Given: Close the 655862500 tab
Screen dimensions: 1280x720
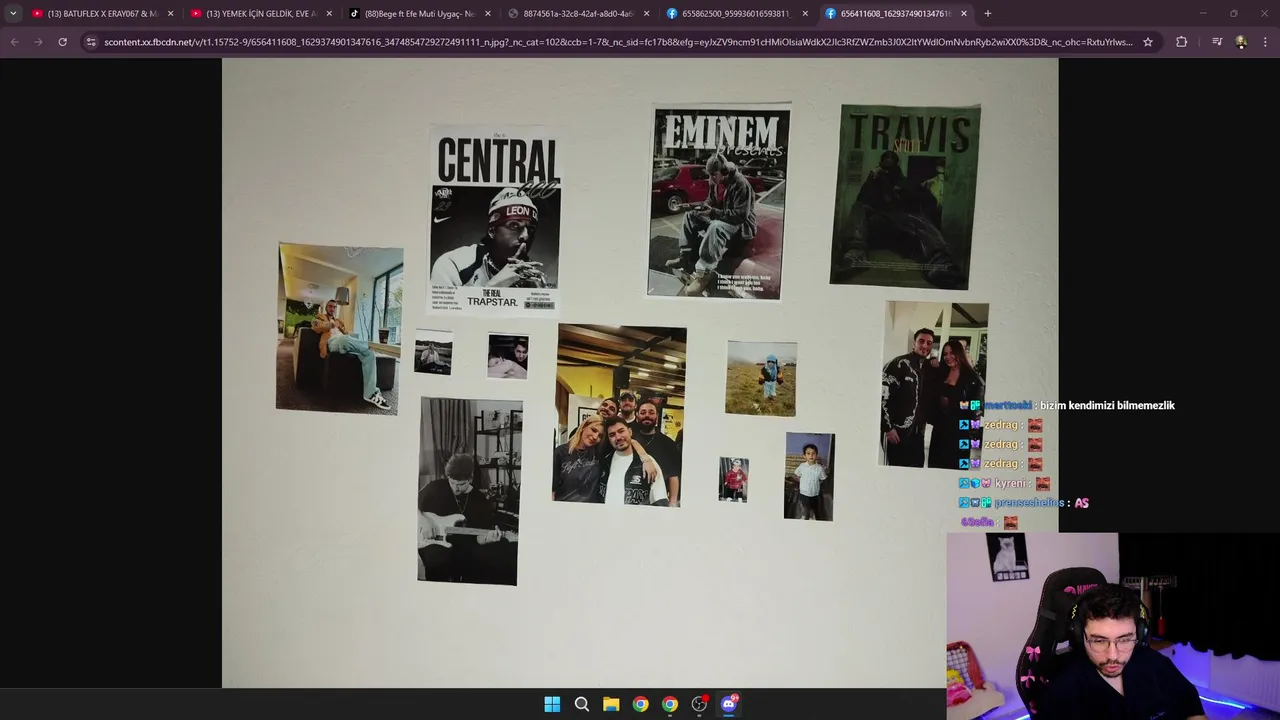Looking at the screenshot, I should 805,13.
